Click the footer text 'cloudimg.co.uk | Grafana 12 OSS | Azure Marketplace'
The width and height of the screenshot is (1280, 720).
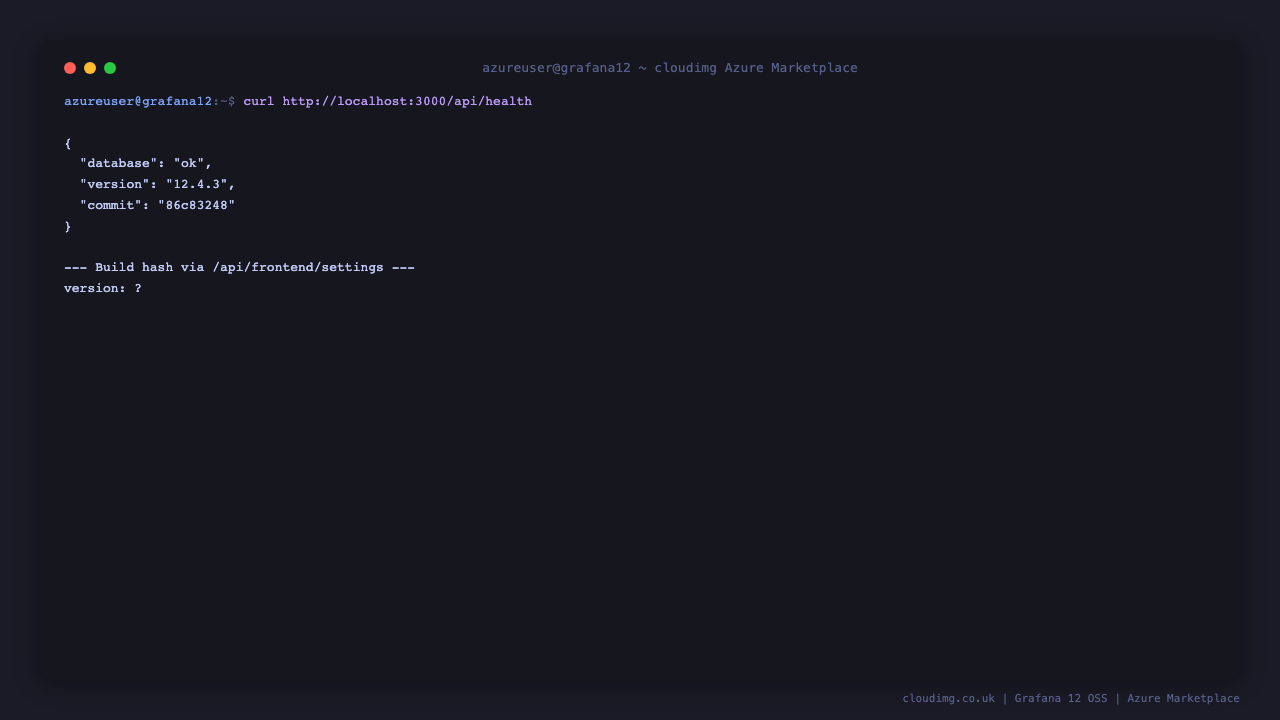[x=1071, y=698]
